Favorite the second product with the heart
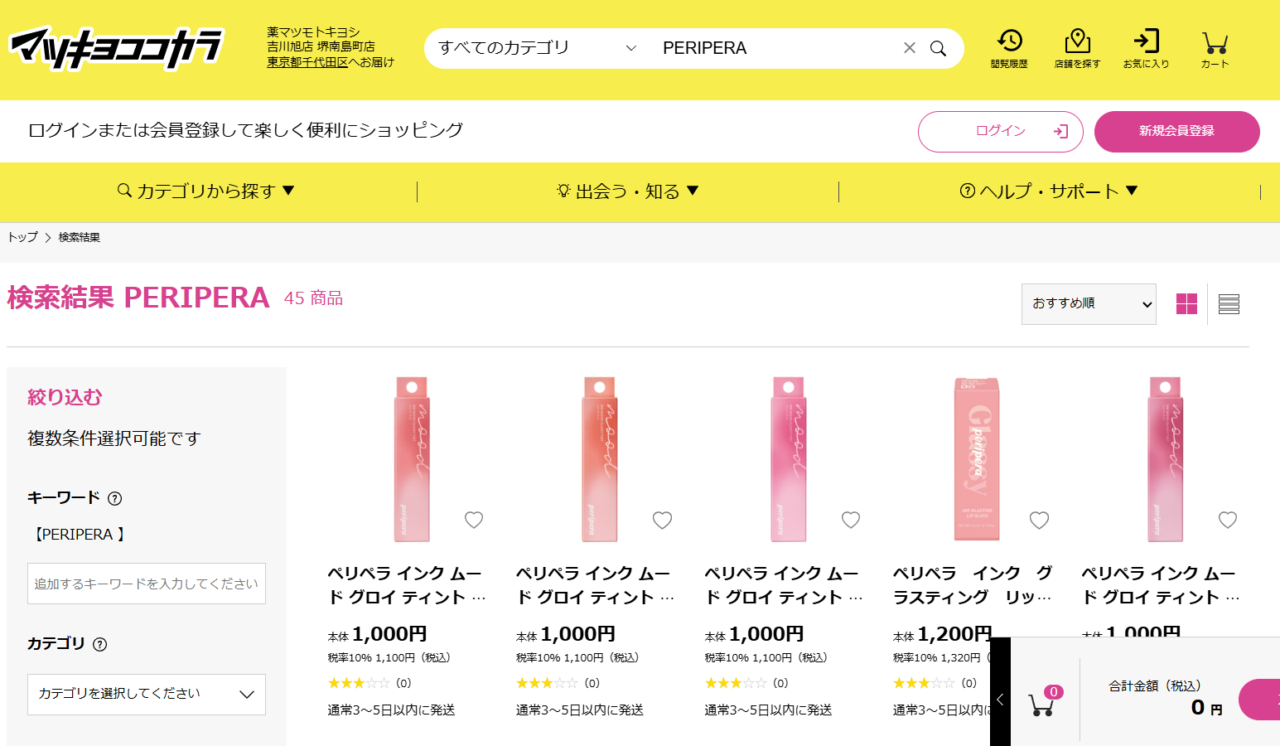Viewport: 1280px width, 746px height. coord(662,520)
